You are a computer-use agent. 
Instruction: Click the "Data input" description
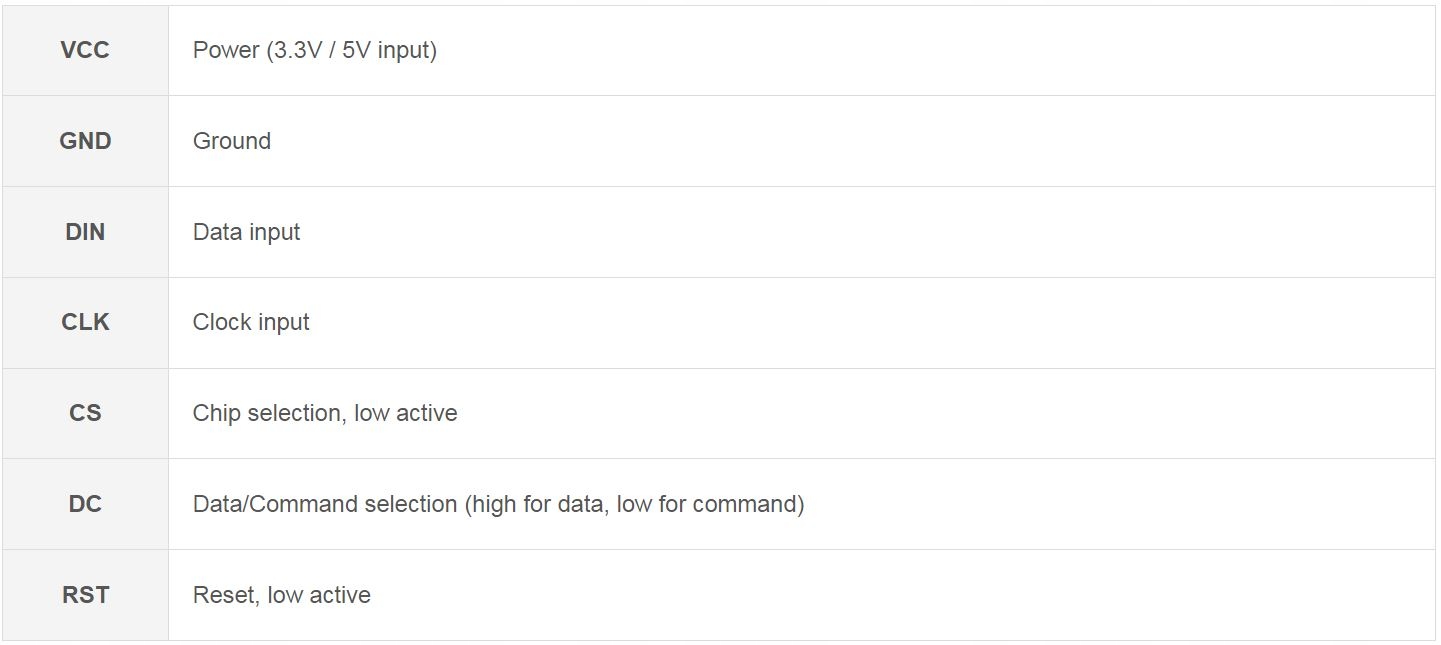tap(246, 232)
